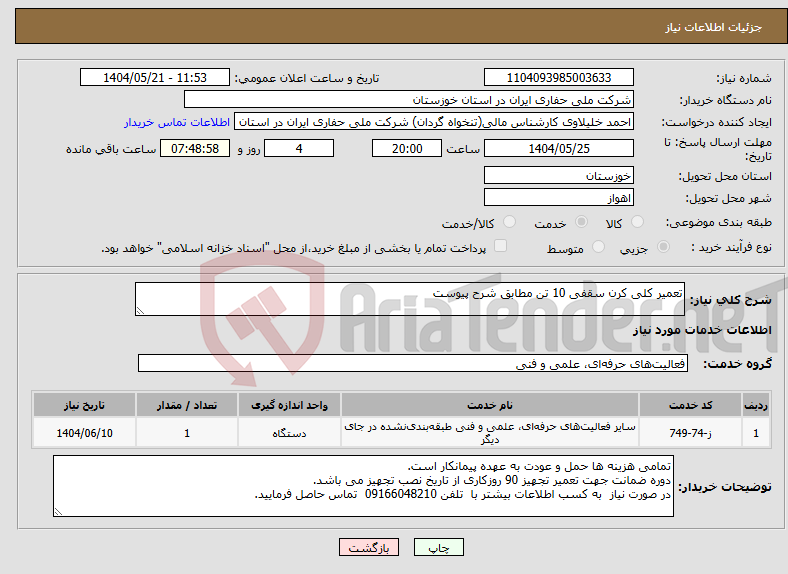Click the نام خدمت column header
Viewport: 788px width, 574px height.
pos(489,405)
